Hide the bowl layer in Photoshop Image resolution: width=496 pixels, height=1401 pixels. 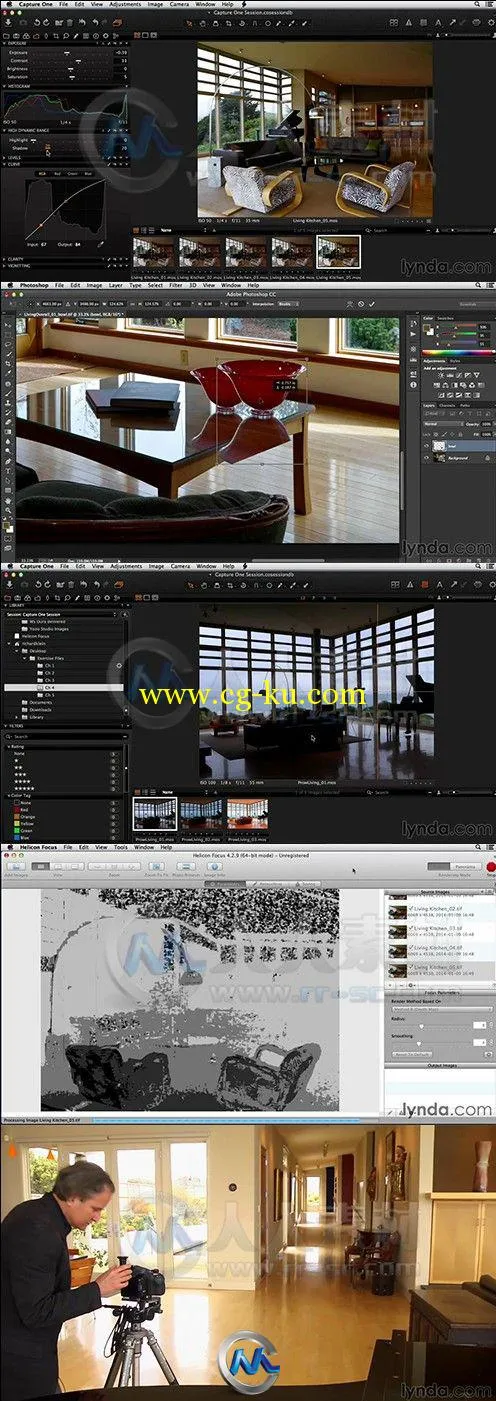pyautogui.click(x=427, y=446)
